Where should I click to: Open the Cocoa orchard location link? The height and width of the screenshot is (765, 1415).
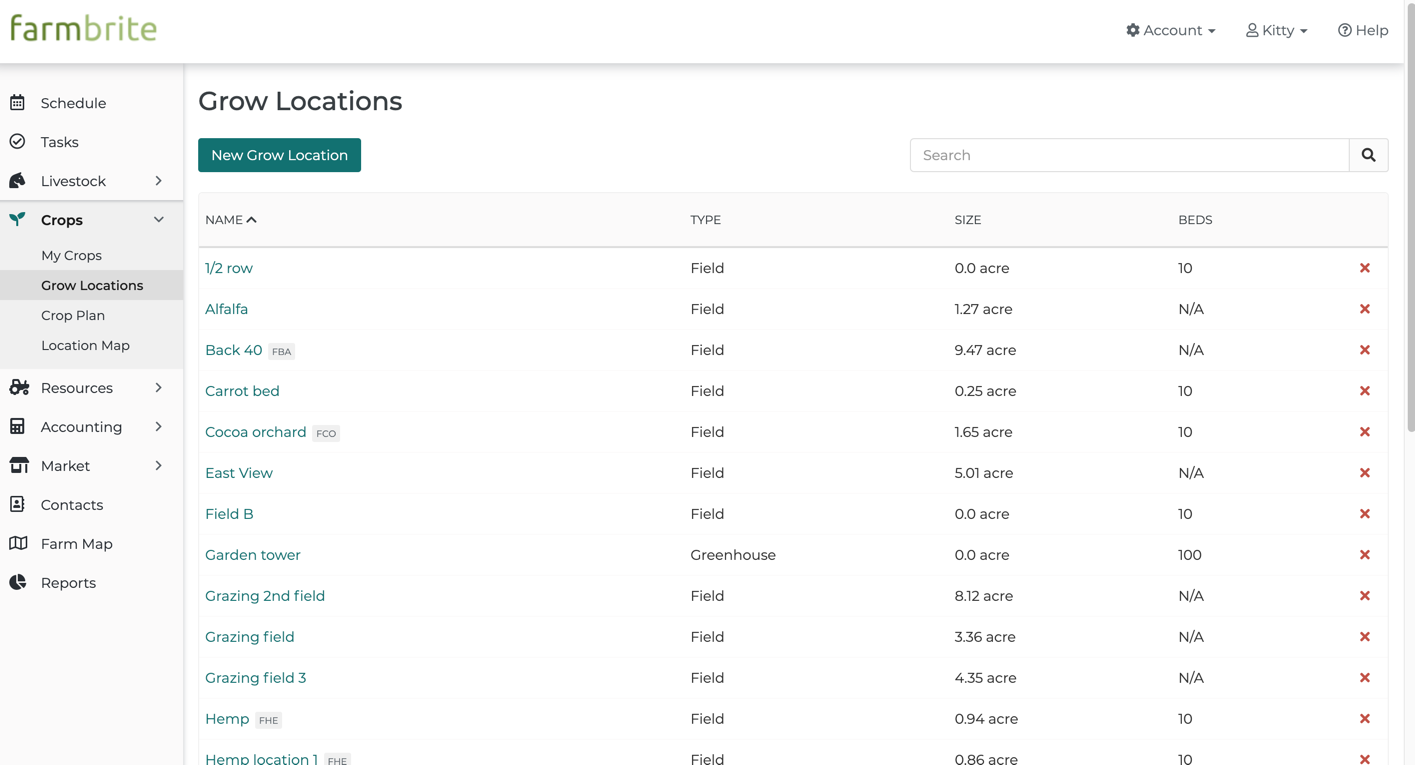click(256, 432)
